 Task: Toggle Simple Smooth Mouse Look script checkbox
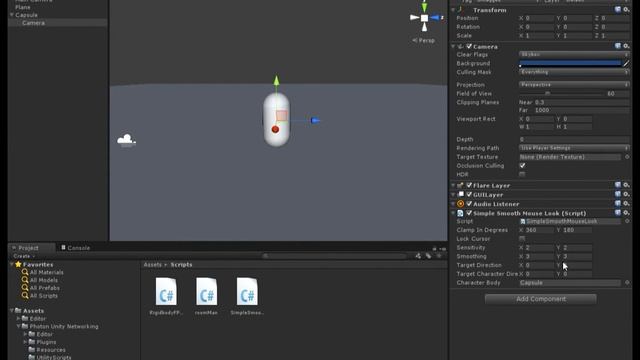point(469,213)
